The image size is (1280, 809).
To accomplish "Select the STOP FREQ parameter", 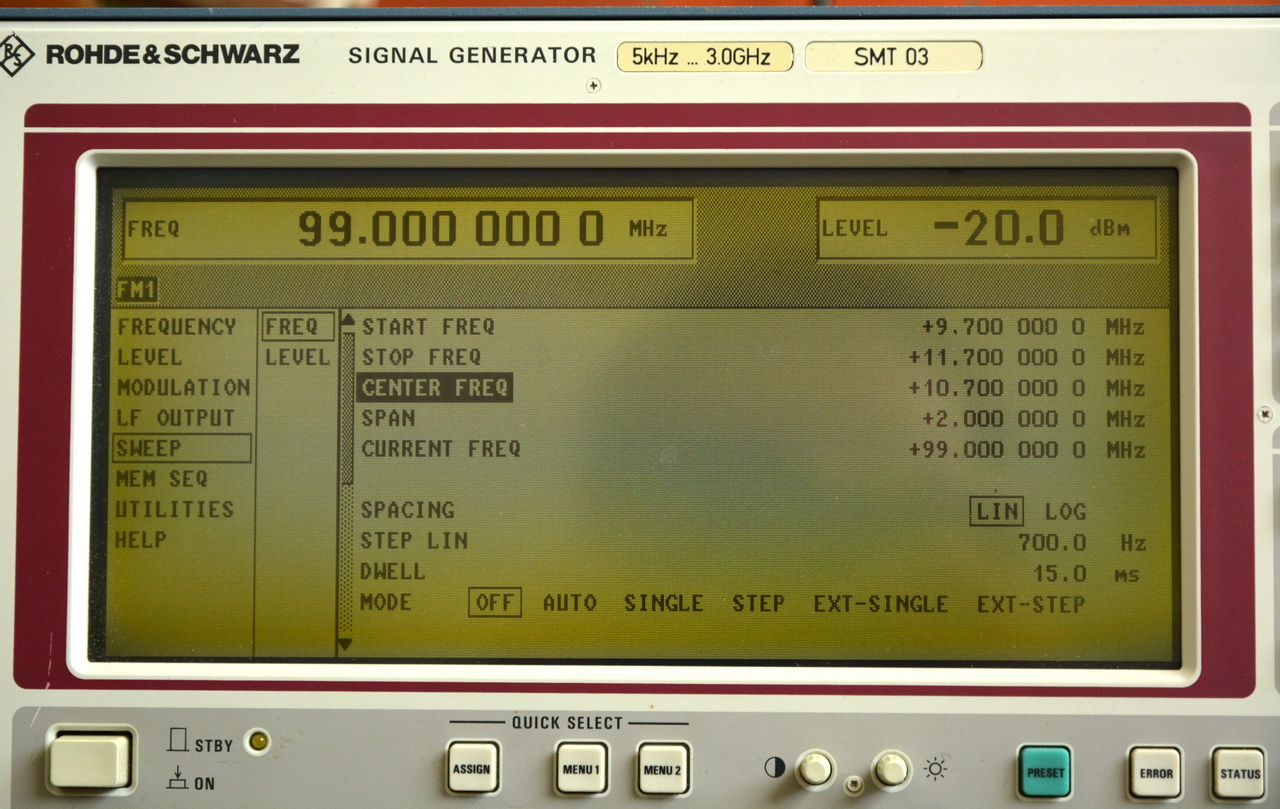I will pyautogui.click(x=421, y=357).
